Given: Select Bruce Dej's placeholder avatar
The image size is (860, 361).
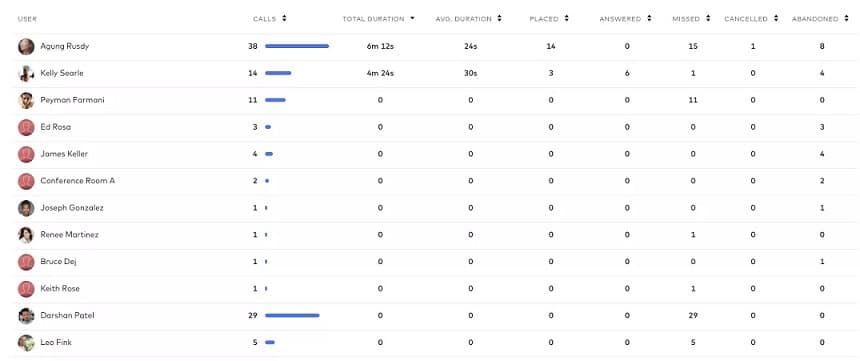Looking at the screenshot, I should coord(26,262).
